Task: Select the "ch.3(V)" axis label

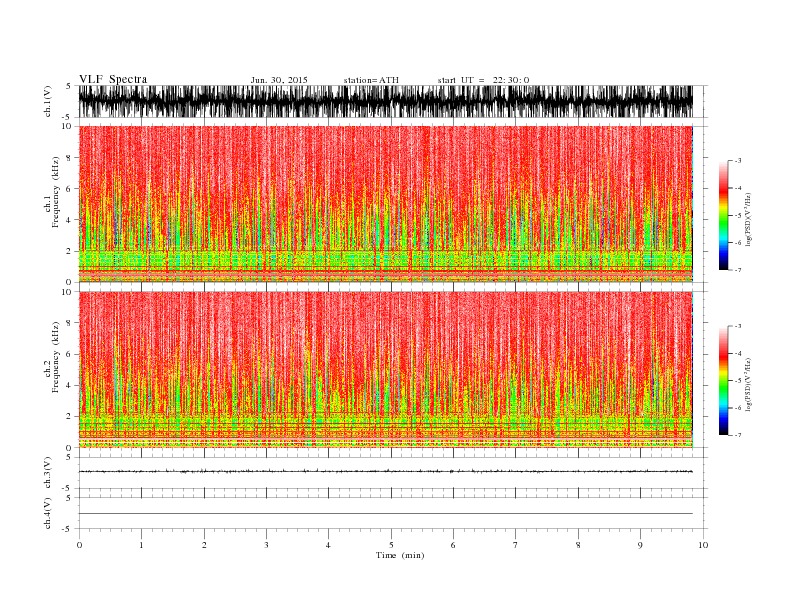Action: (48, 473)
